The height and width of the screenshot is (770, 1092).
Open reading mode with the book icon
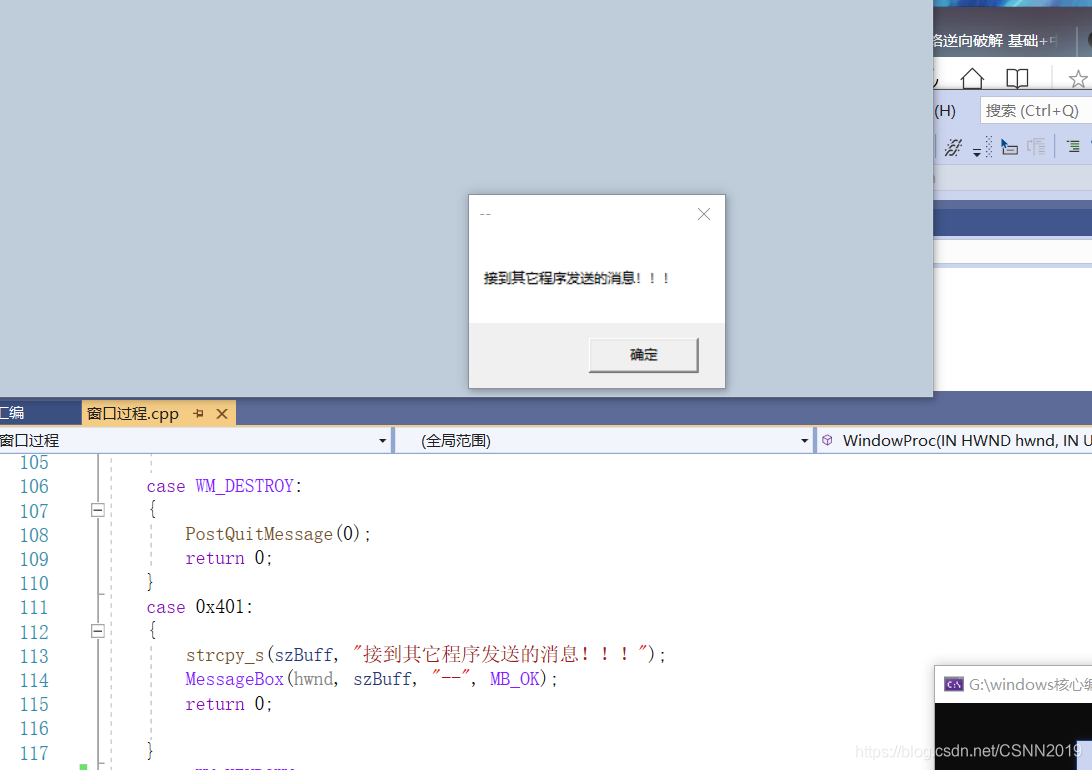(x=1017, y=77)
